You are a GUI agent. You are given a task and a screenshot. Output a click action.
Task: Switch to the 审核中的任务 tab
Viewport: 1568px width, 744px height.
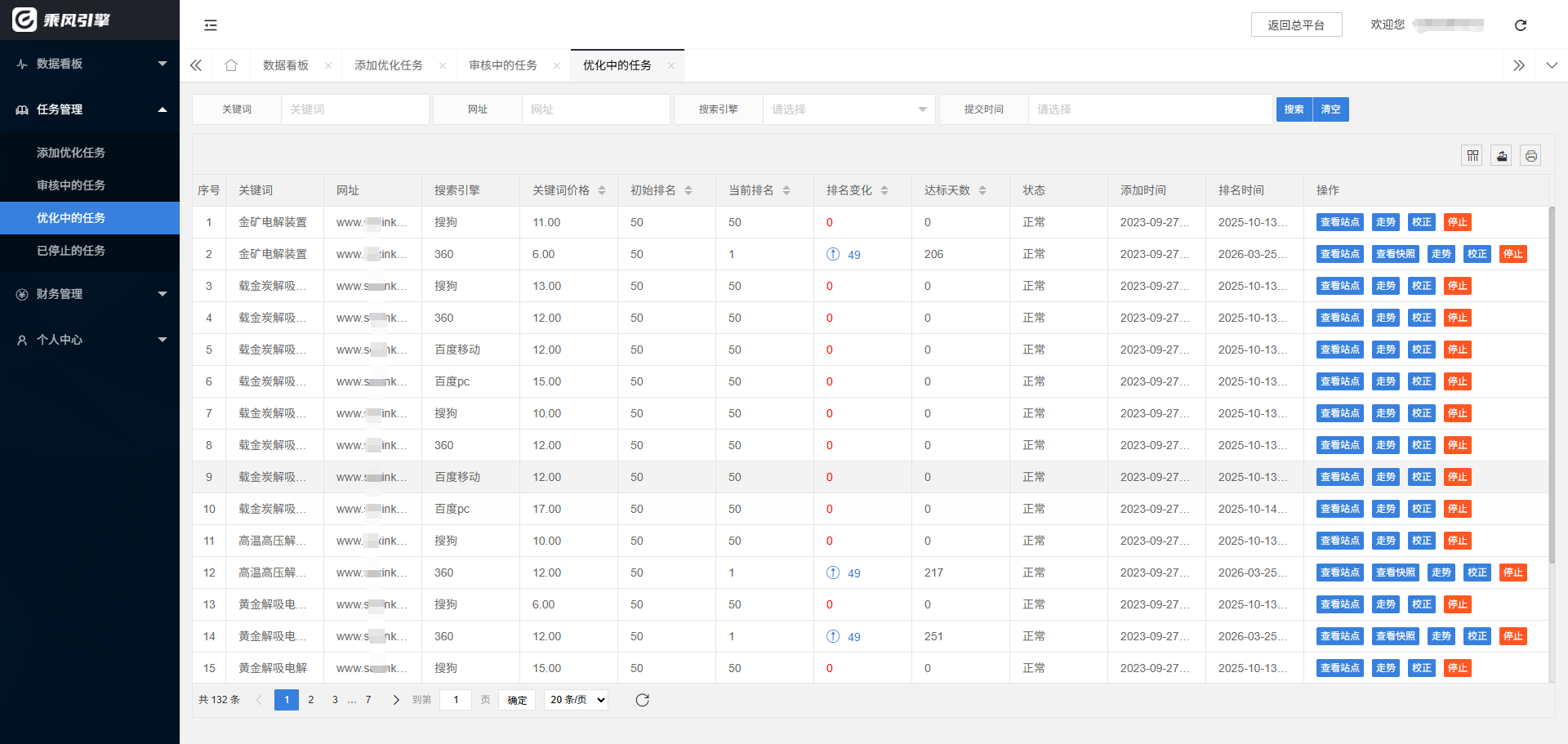click(x=503, y=65)
